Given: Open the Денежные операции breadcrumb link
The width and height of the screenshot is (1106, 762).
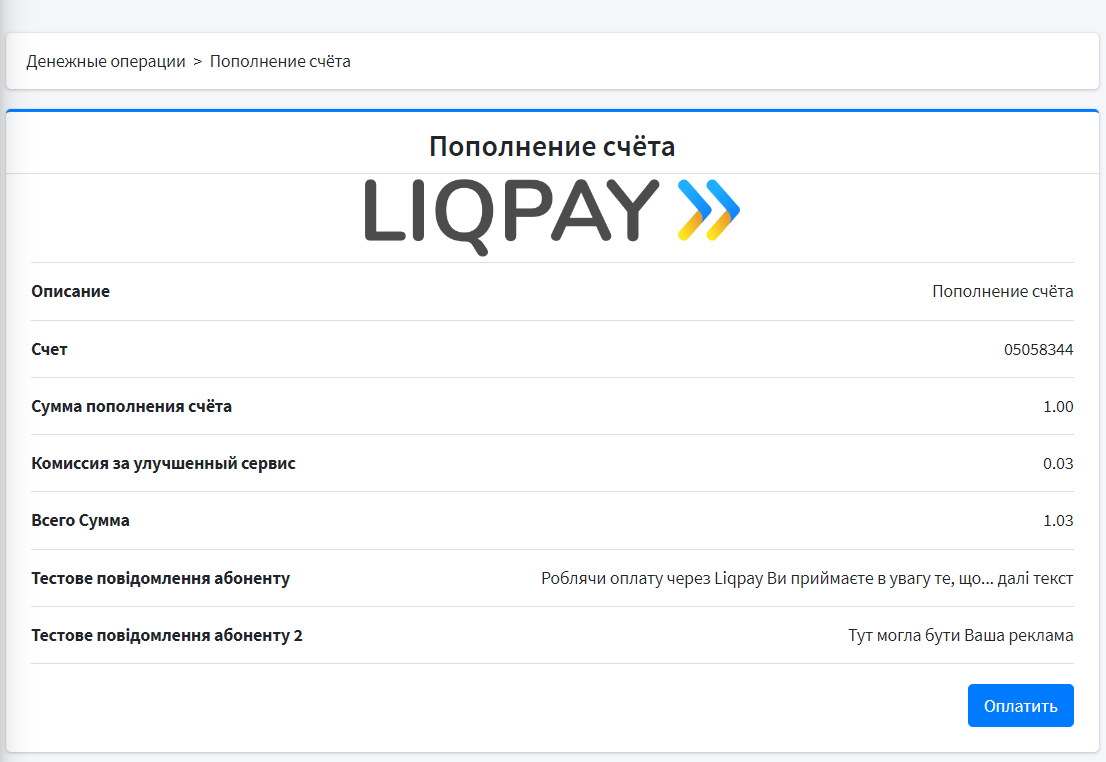Looking at the screenshot, I should tap(106, 61).
